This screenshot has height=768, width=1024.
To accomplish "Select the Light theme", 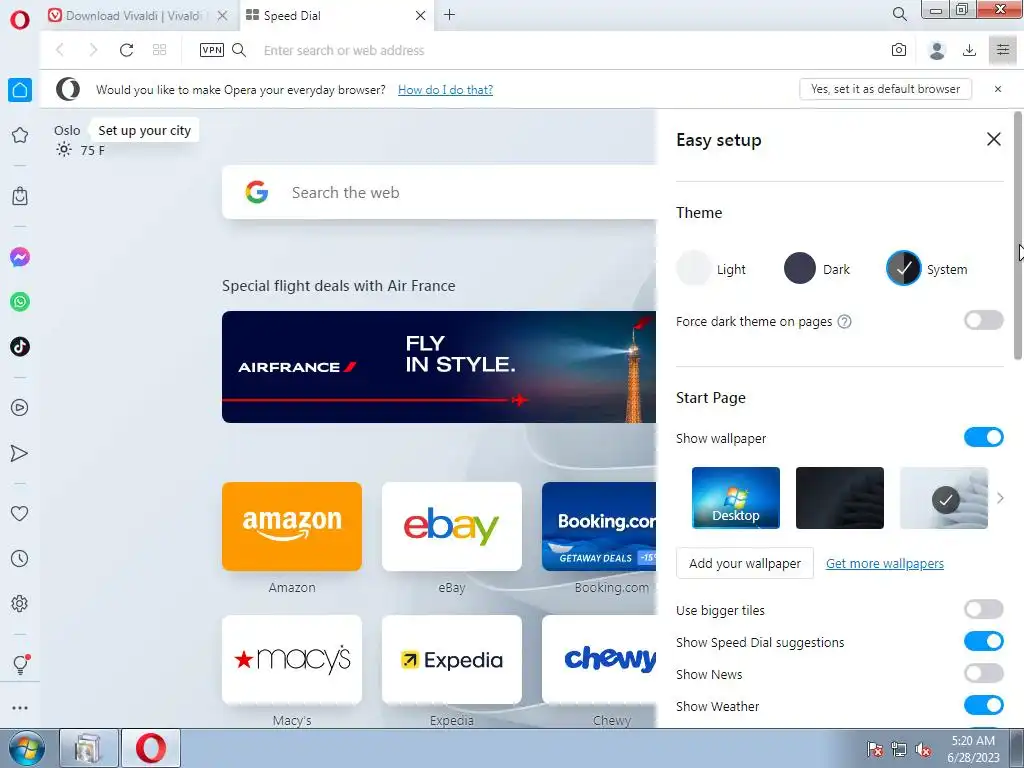I will tap(712, 268).
